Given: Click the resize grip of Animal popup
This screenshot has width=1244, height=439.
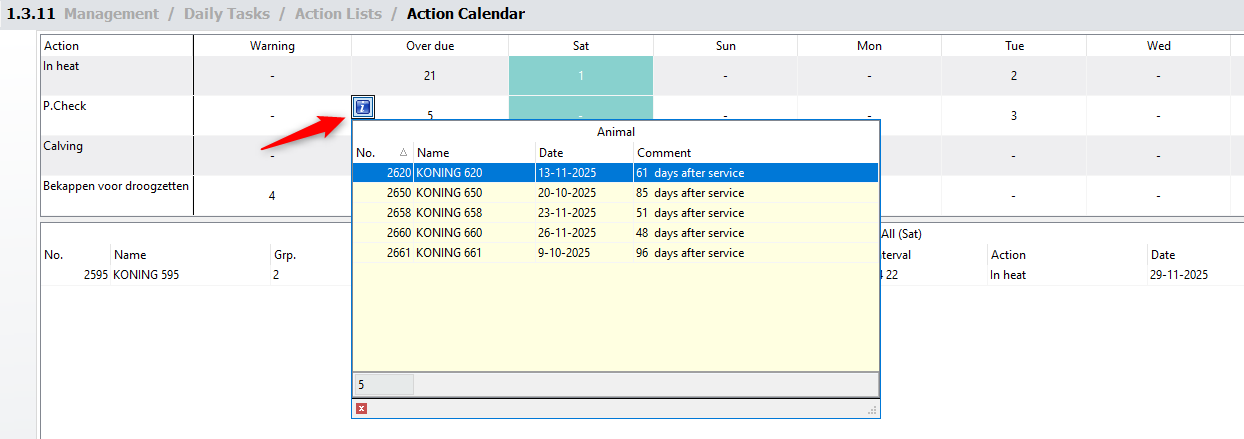Looking at the screenshot, I should pos(872,409).
